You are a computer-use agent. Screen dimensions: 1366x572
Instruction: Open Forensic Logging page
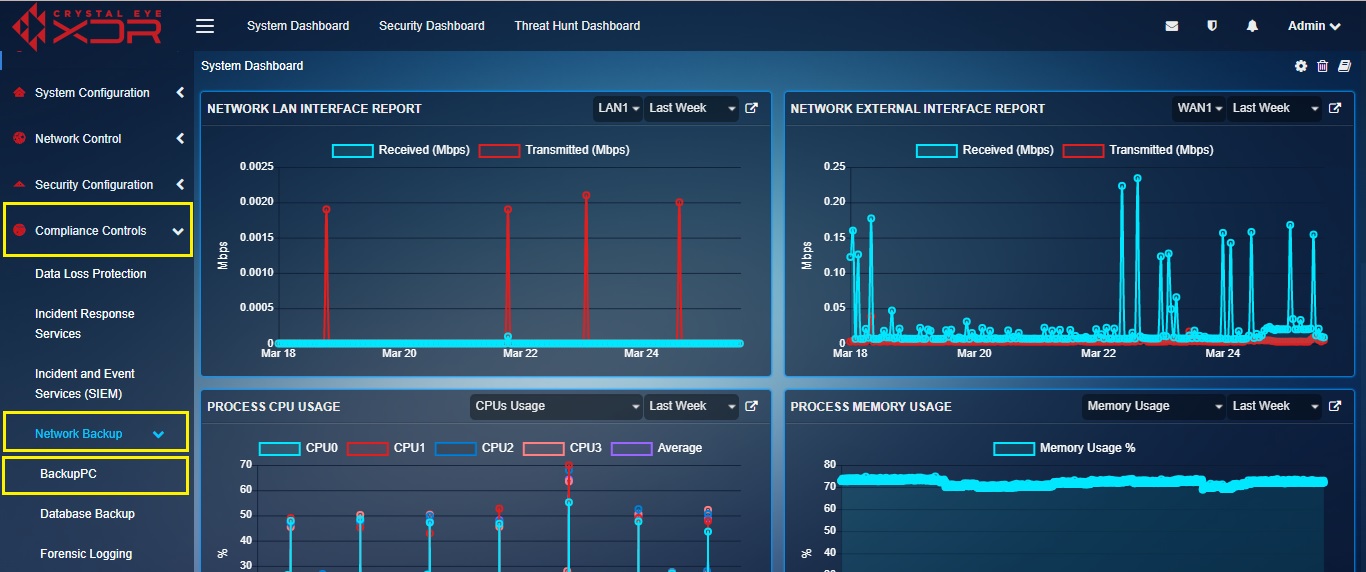pos(86,554)
